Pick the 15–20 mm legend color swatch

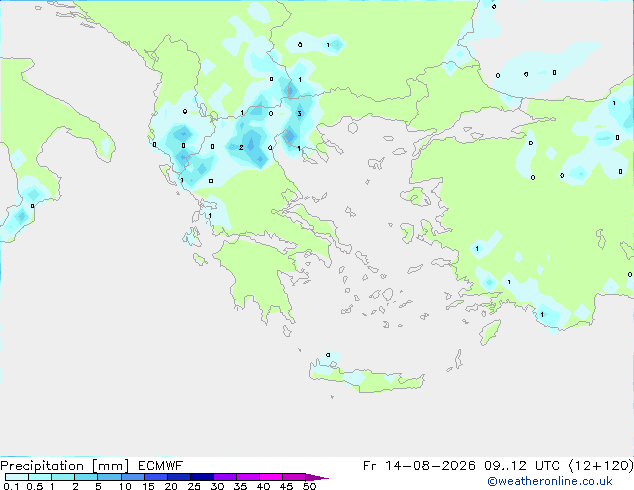[155, 477]
